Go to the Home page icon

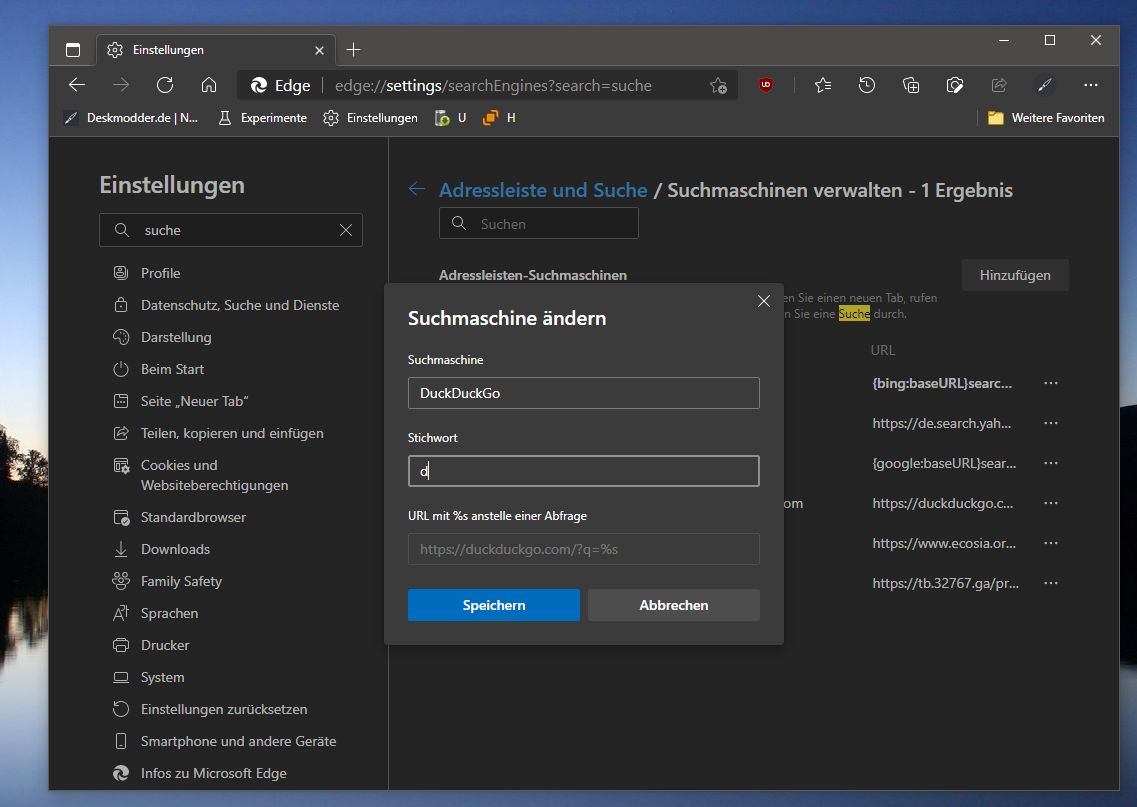pos(209,86)
